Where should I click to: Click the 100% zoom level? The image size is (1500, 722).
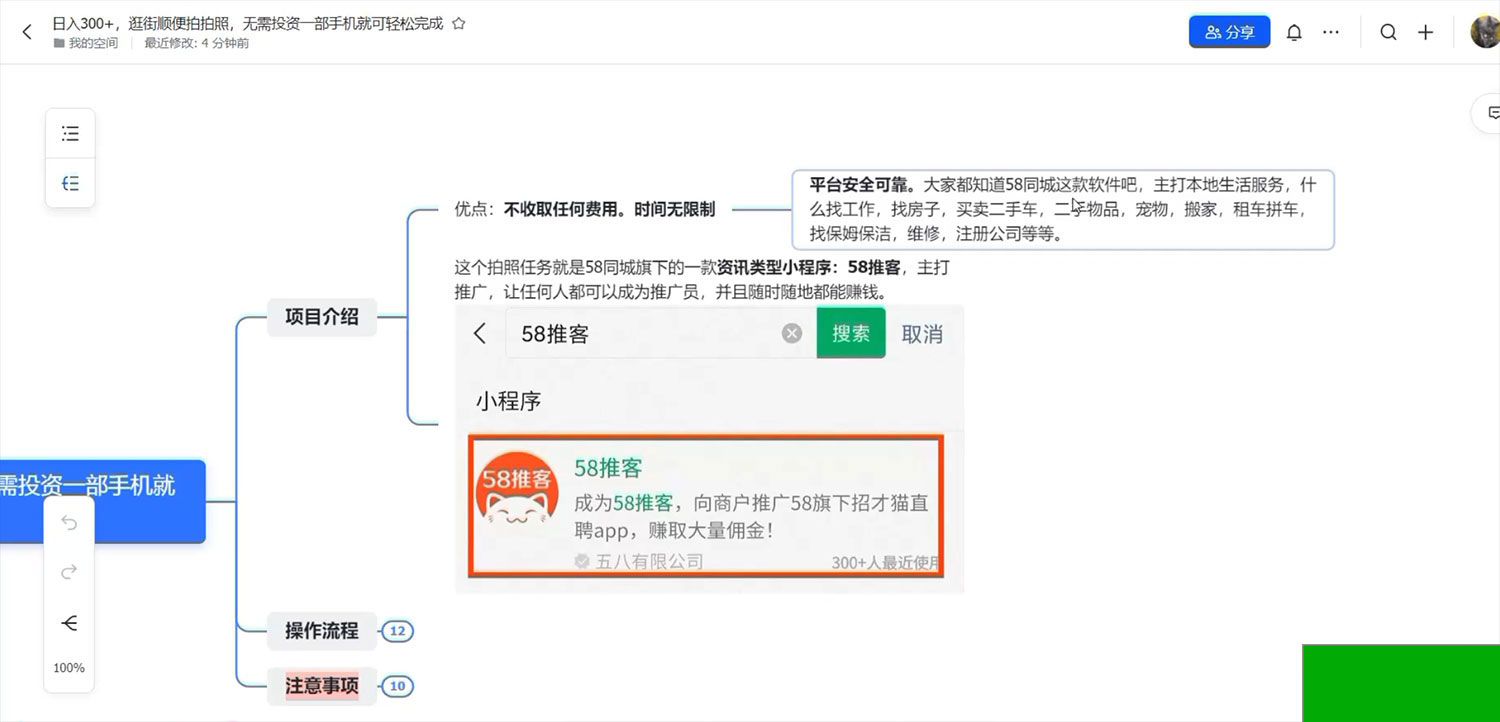point(69,668)
